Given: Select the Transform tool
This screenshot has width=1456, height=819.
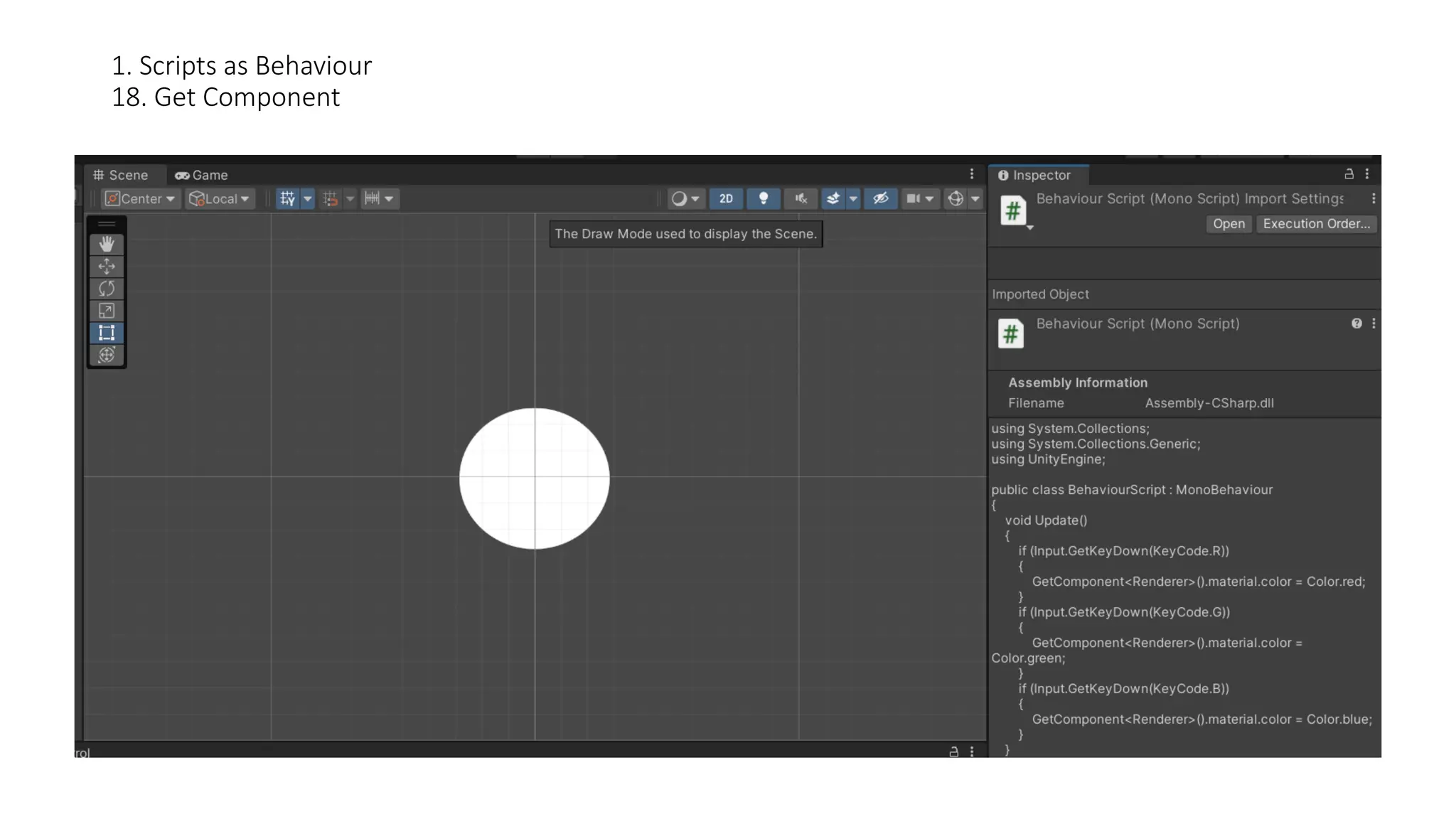Looking at the screenshot, I should point(107,355).
